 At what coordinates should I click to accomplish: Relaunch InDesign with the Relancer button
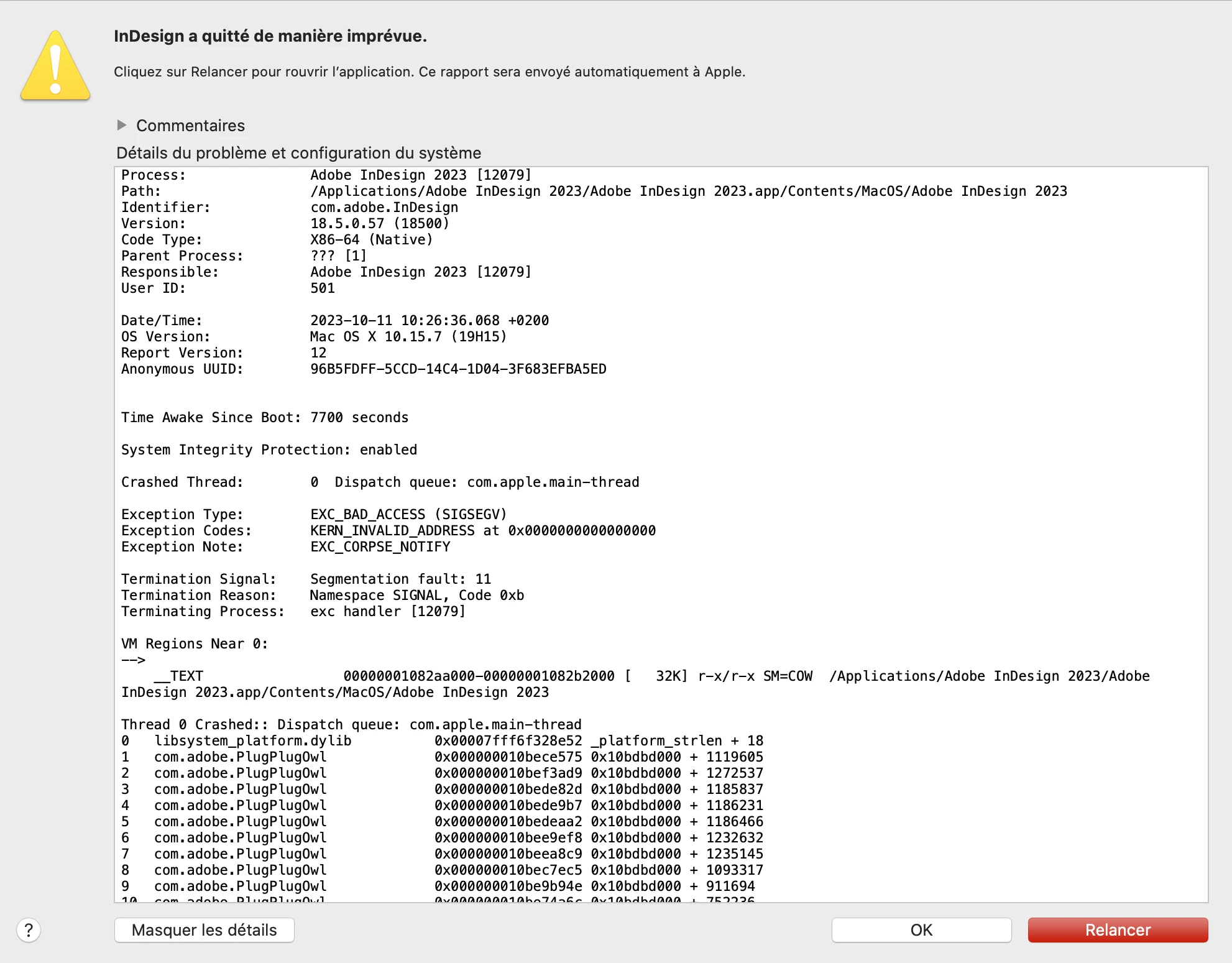1117,930
